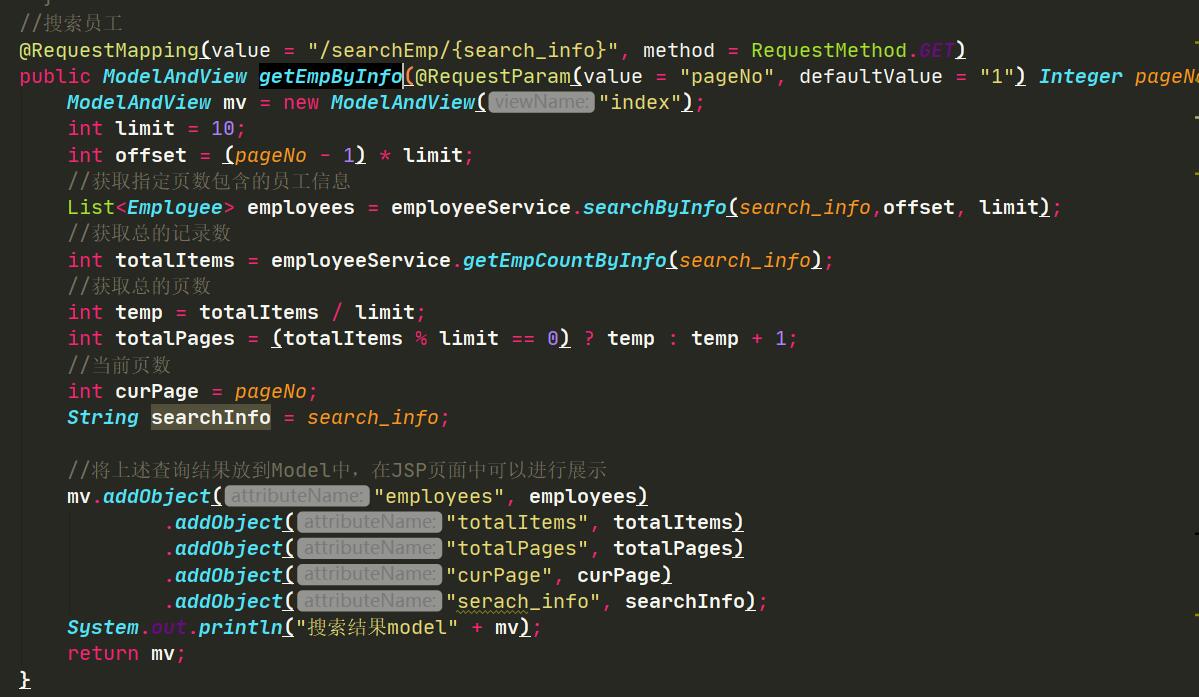Click the misspelled "serach_info" string
This screenshot has height=697, width=1199.
tap(523, 601)
